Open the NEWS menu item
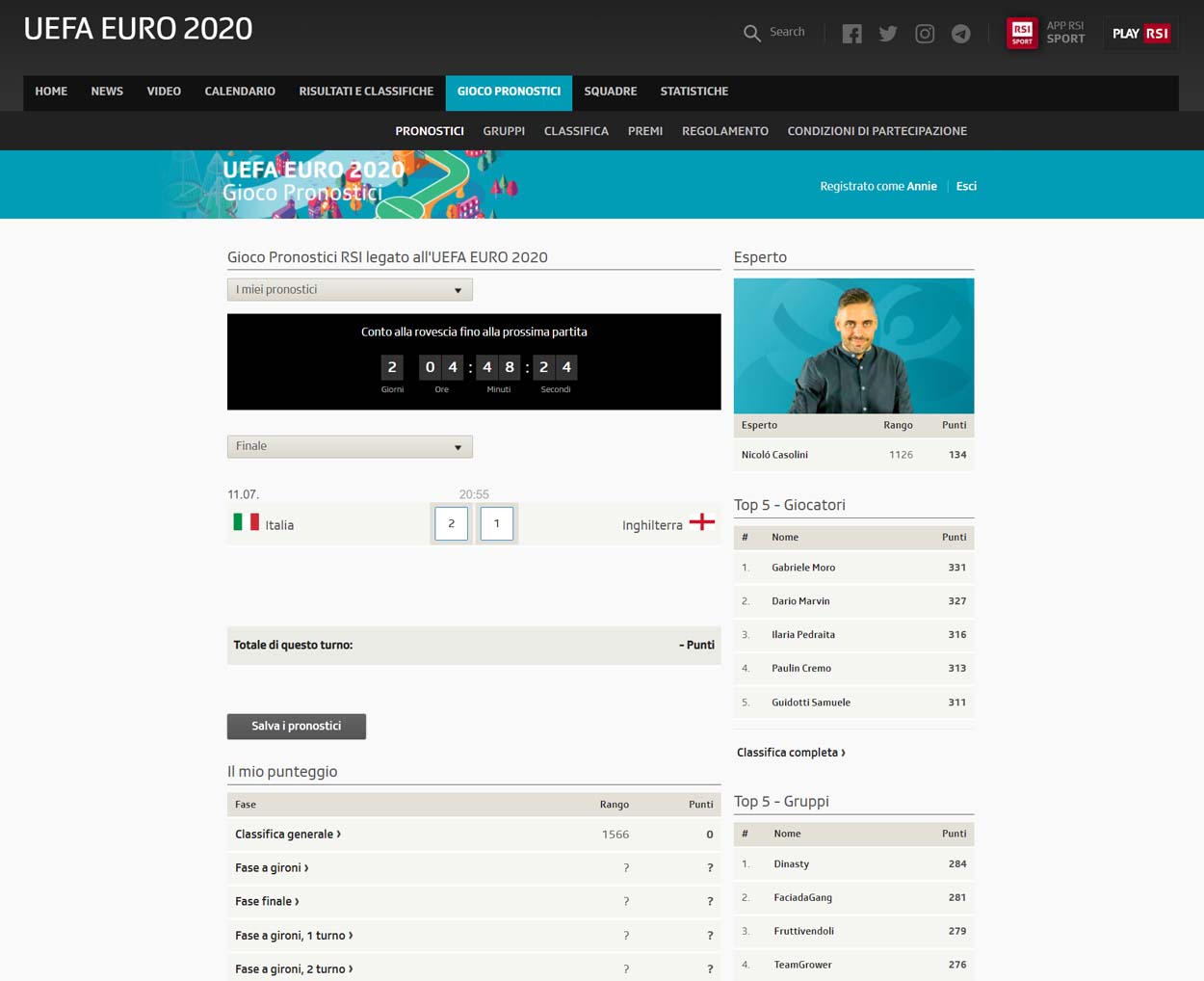This screenshot has height=981, width=1204. point(107,92)
